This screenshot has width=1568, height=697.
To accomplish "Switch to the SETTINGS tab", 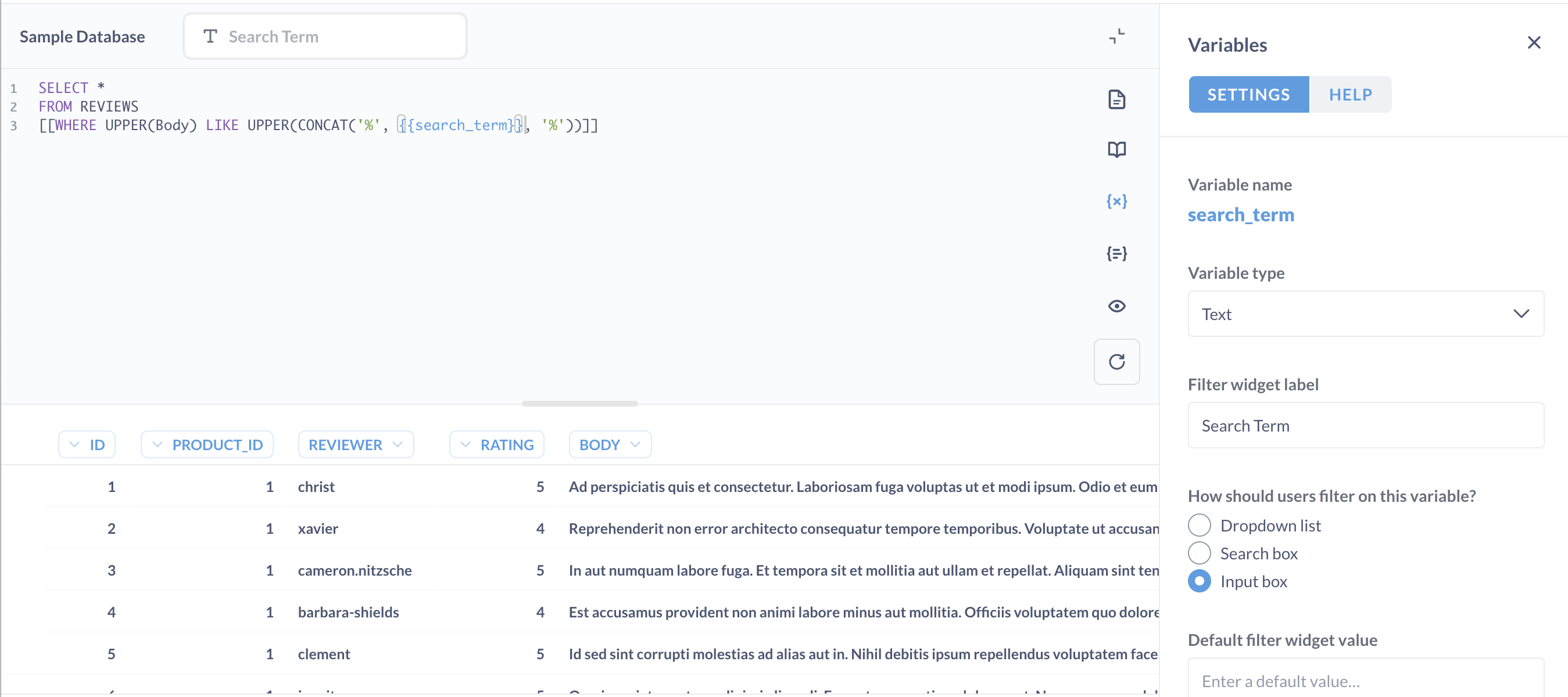I will coord(1249,94).
